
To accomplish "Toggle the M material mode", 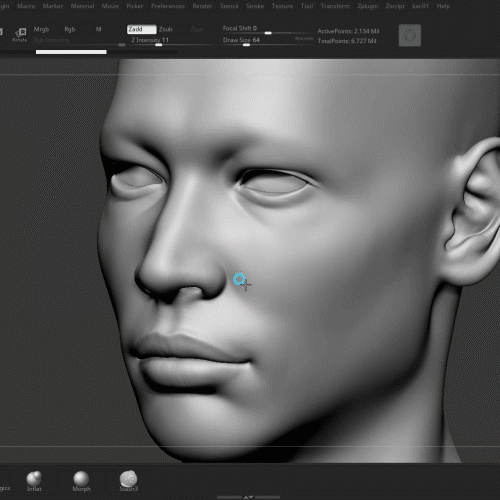I will (99, 29).
